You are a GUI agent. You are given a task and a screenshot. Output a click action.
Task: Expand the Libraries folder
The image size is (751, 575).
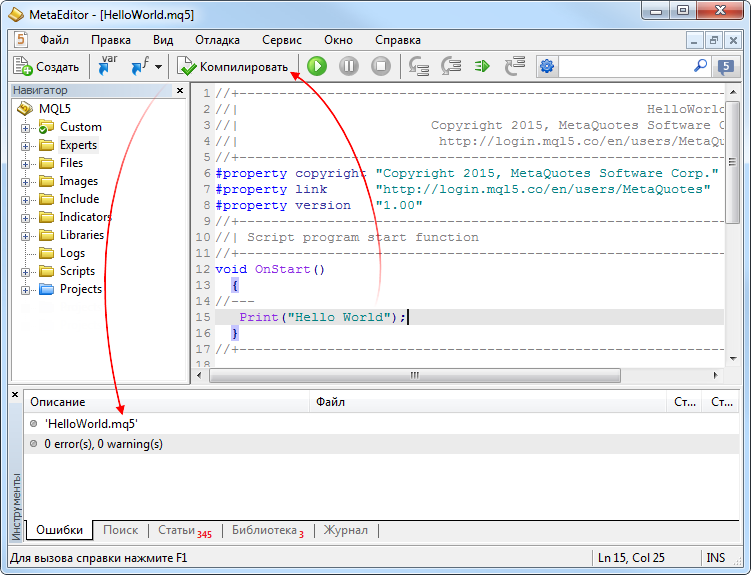[x=25, y=236]
